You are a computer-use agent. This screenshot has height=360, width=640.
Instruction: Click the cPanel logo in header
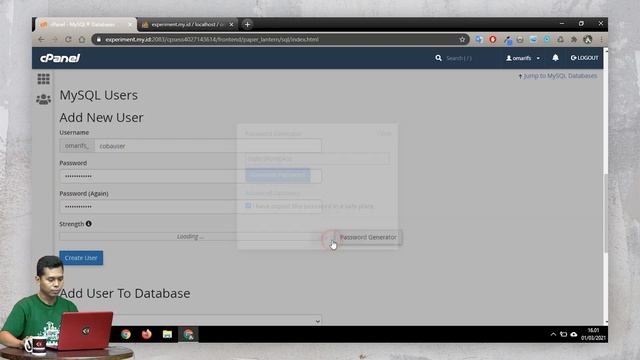(x=60, y=58)
